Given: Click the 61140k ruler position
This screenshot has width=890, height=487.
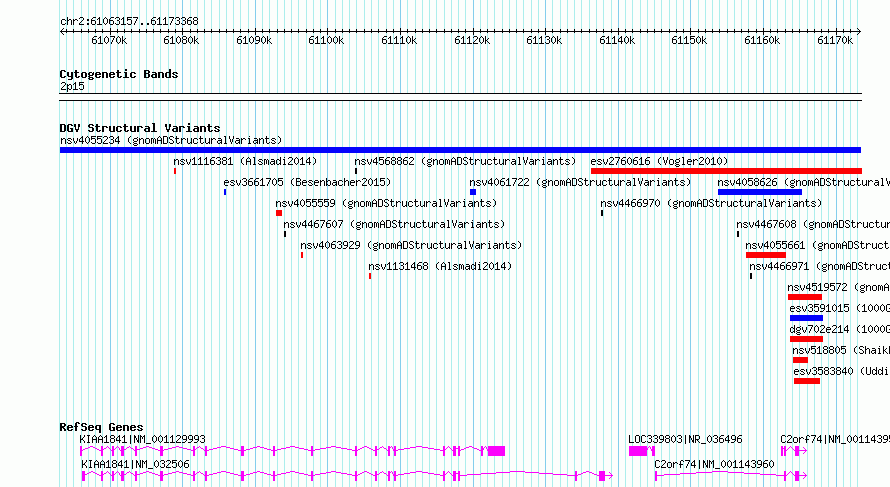Looking at the screenshot, I should coord(618,41).
